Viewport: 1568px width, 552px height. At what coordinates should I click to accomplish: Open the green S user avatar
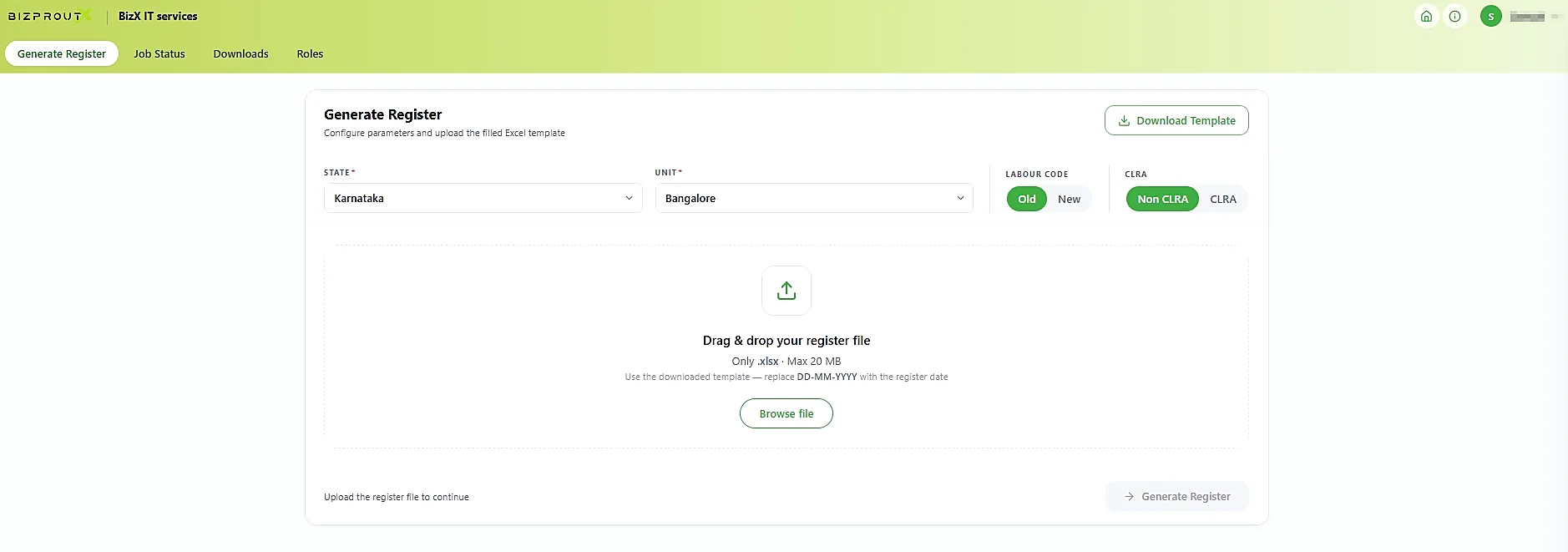[x=1491, y=16]
